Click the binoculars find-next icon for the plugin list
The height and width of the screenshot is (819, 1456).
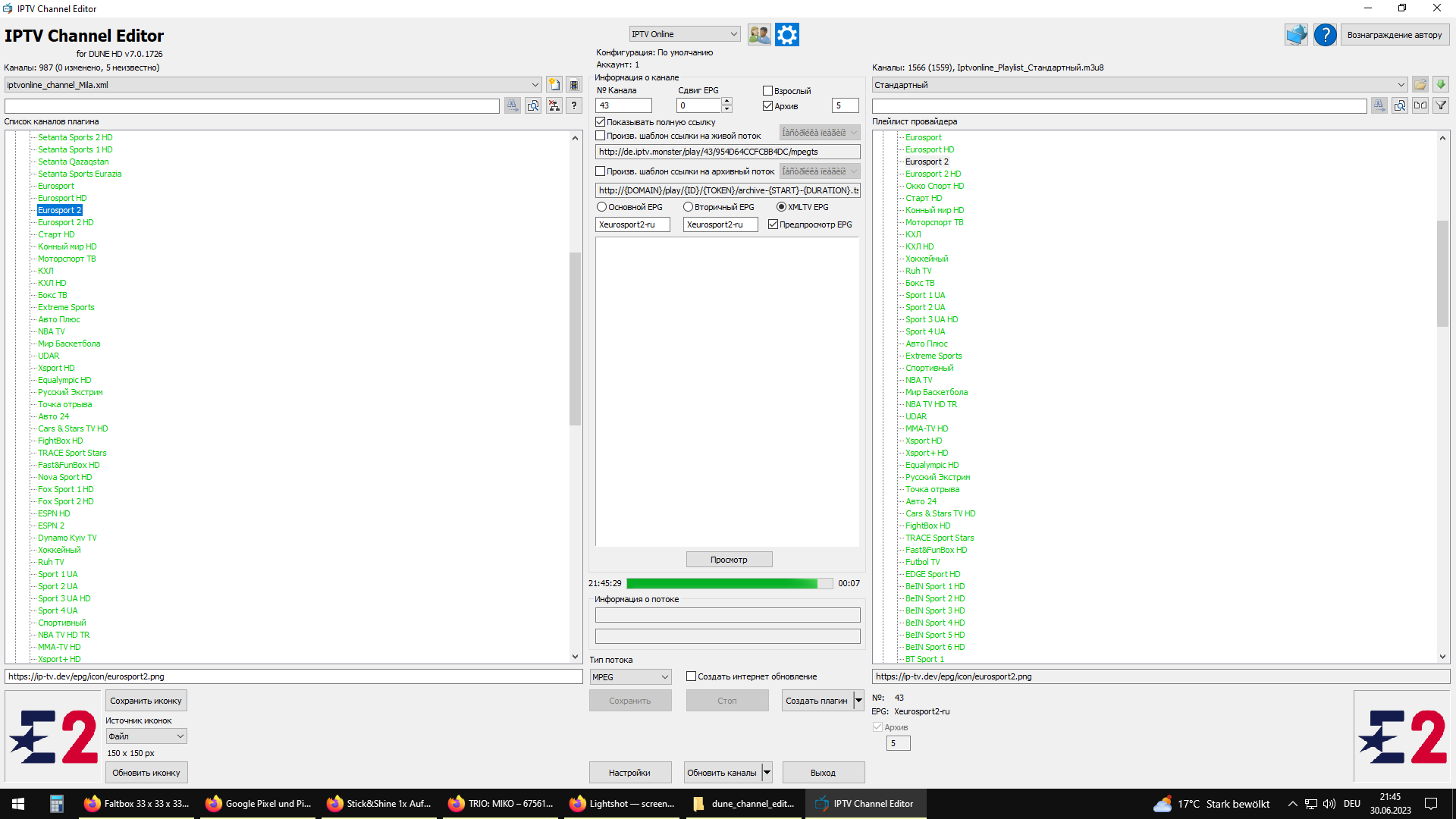click(x=513, y=106)
